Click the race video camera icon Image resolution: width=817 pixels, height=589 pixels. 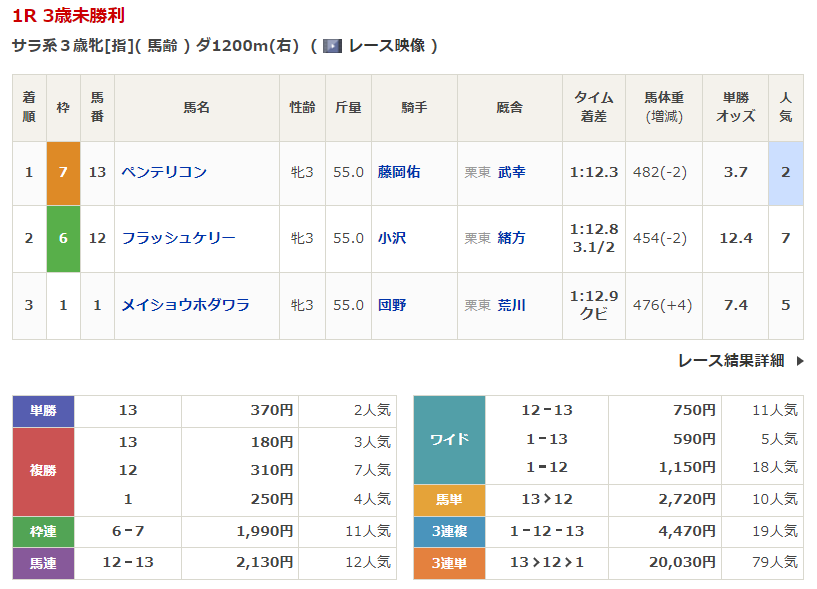[x=333, y=46]
